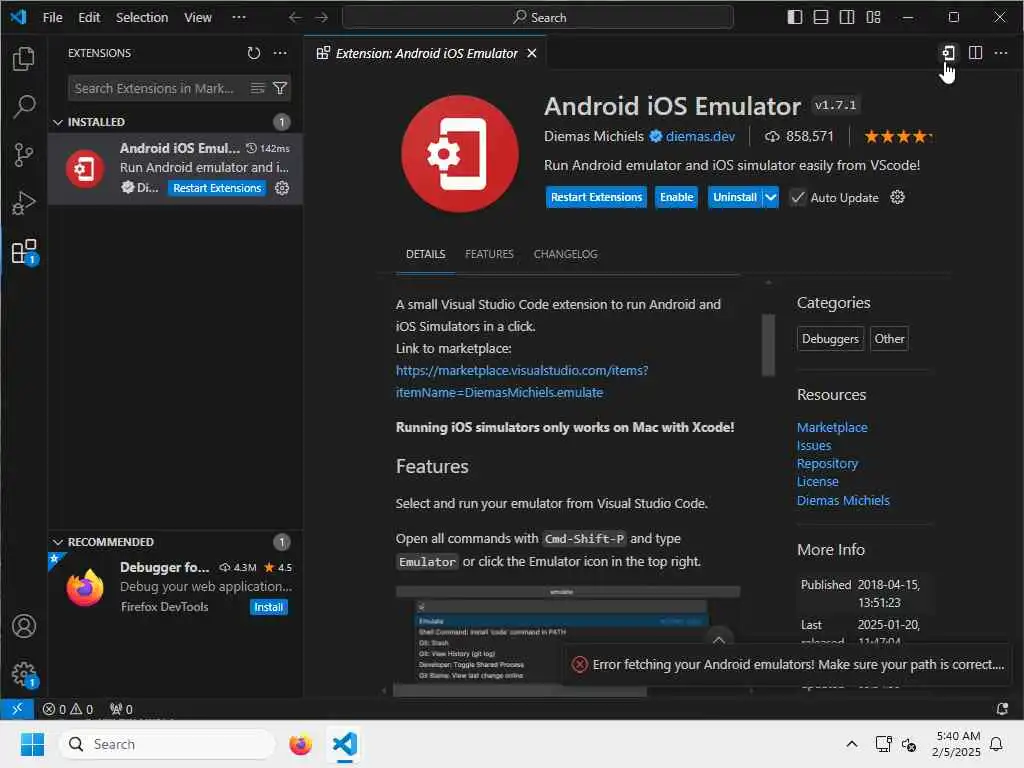Collapse the RECOMMENDED section

point(57,542)
